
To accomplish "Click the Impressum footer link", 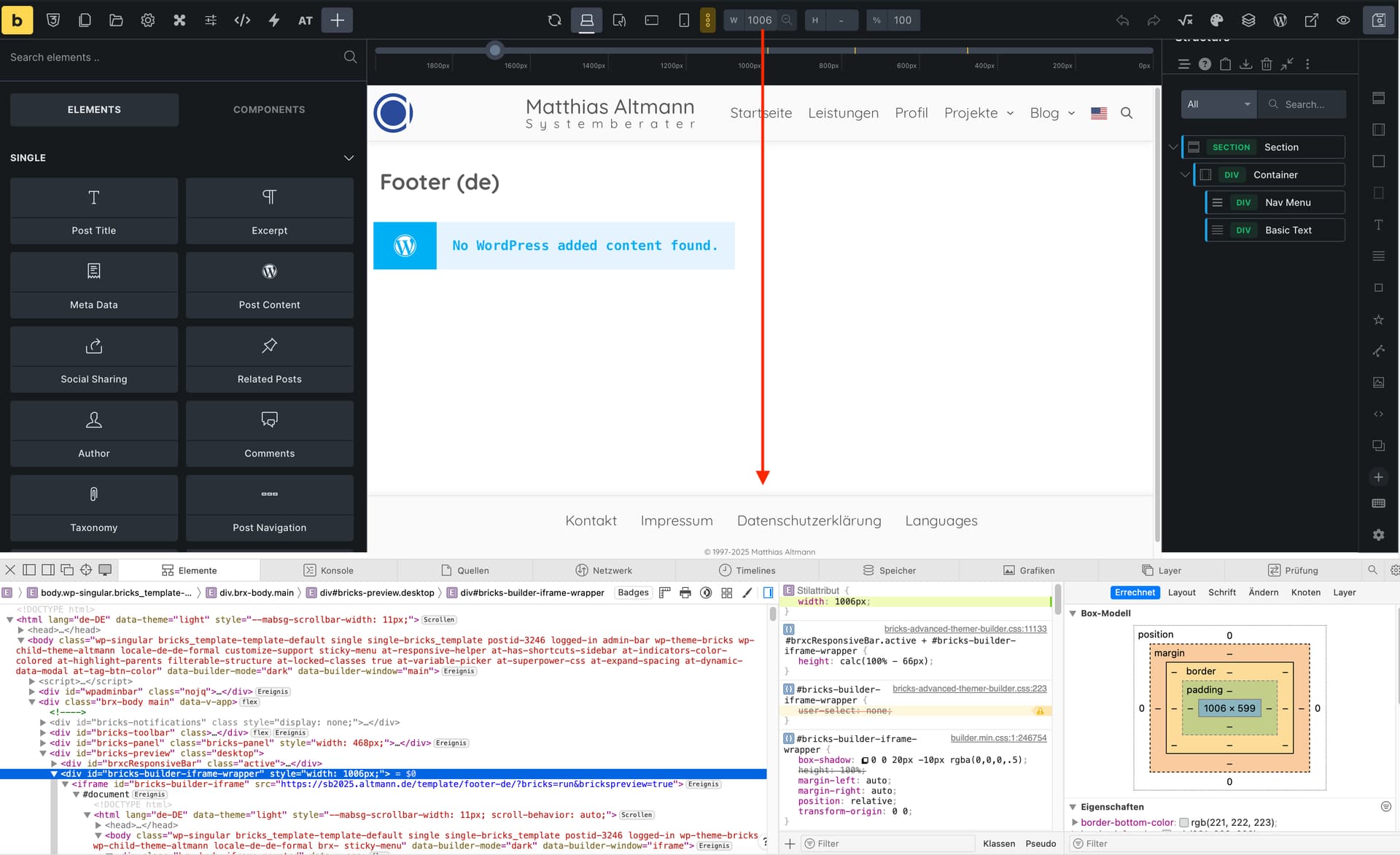I will point(677,520).
